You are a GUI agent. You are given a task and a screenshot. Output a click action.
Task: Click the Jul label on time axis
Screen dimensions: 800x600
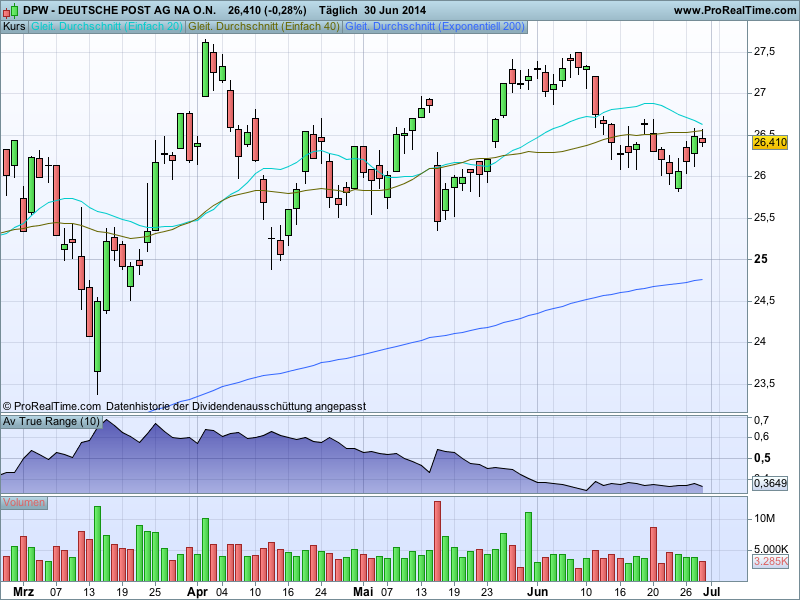click(x=712, y=592)
